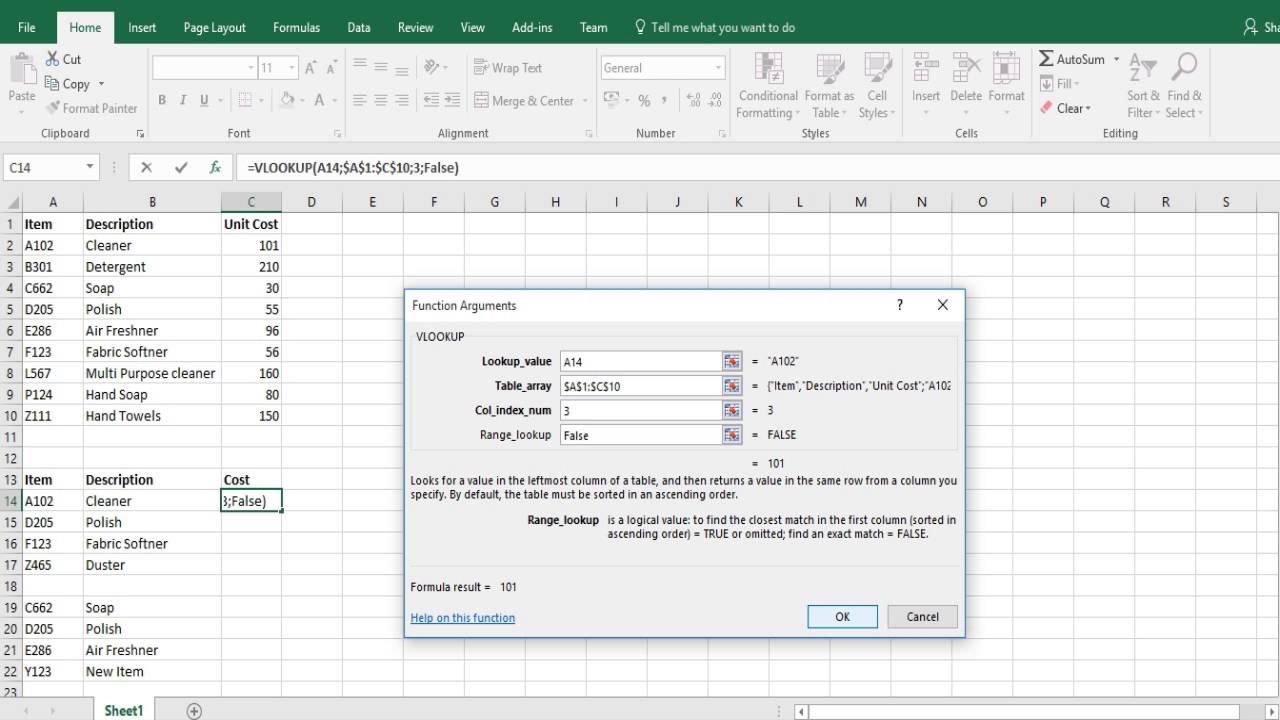
Task: Click the horizontal scrollbar left arrow
Action: pos(801,712)
